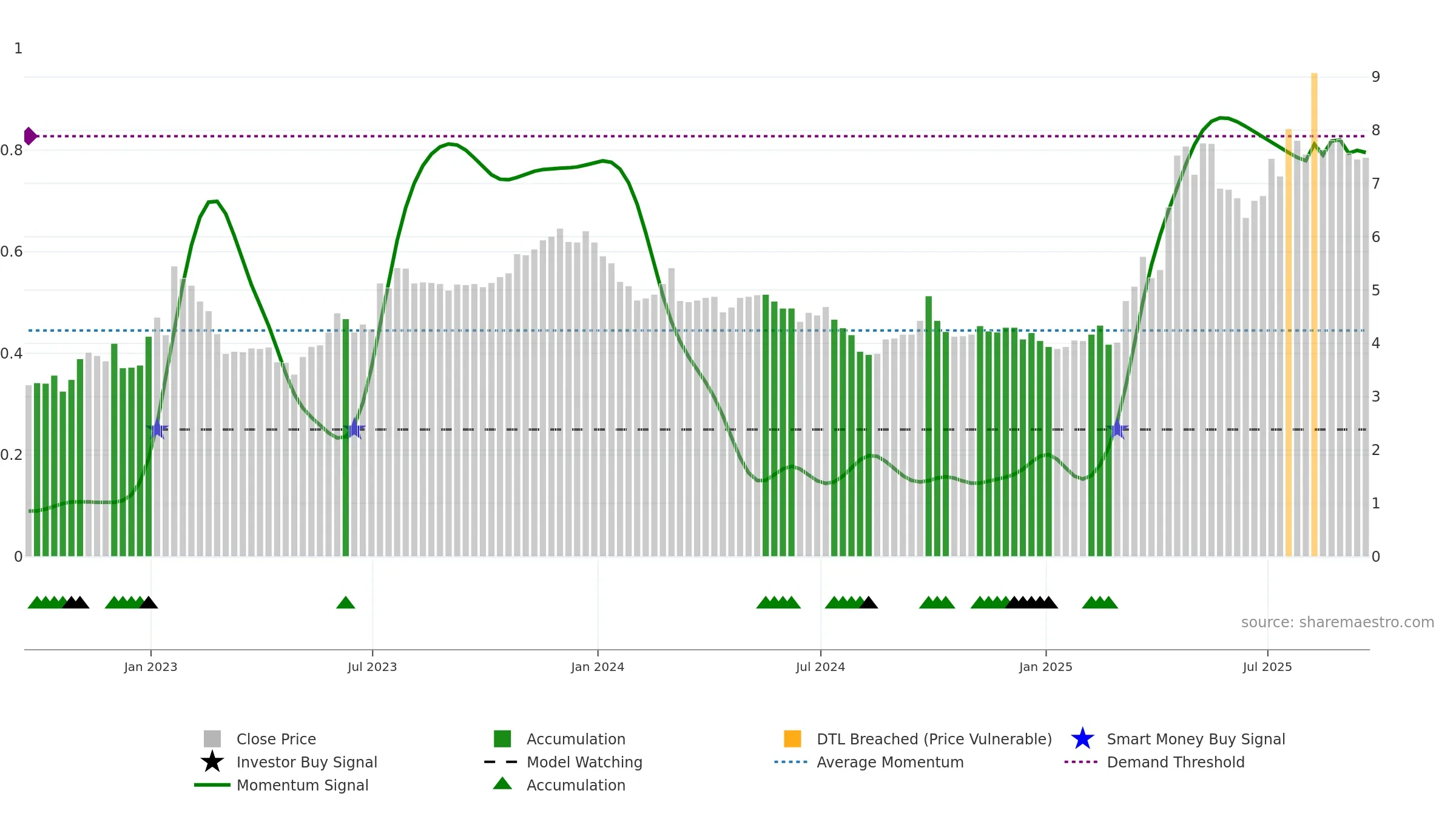Click the lone green triangle before Jul 2023
The width and height of the screenshot is (1456, 819).
coord(346,602)
